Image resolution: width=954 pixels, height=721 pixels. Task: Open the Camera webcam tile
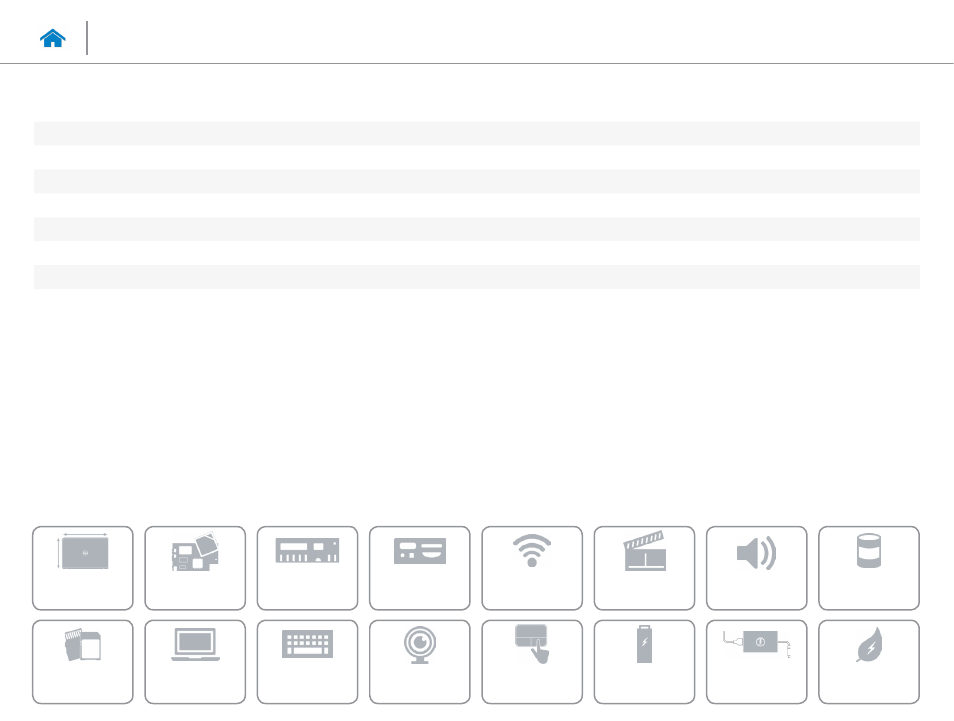pos(419,661)
